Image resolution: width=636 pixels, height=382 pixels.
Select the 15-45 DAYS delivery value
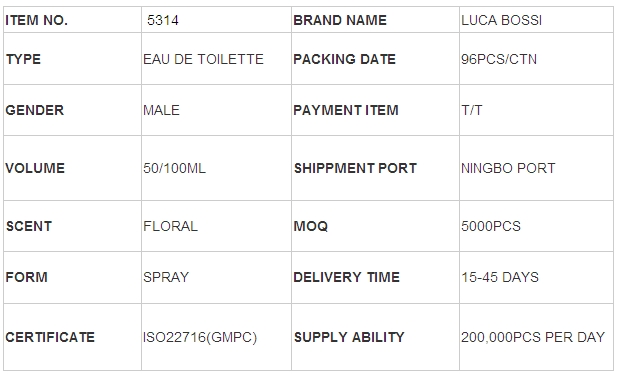point(500,277)
